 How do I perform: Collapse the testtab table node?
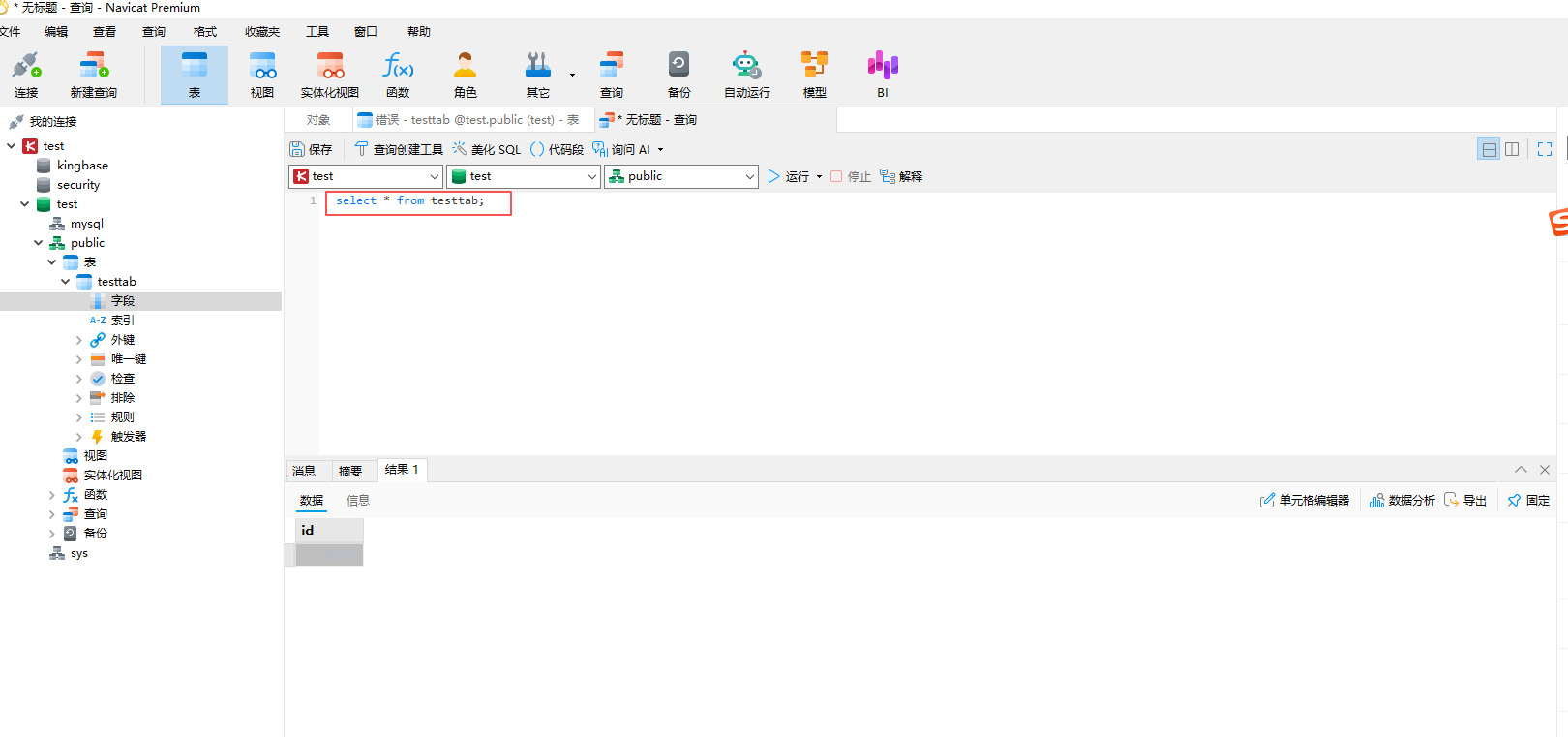click(66, 282)
